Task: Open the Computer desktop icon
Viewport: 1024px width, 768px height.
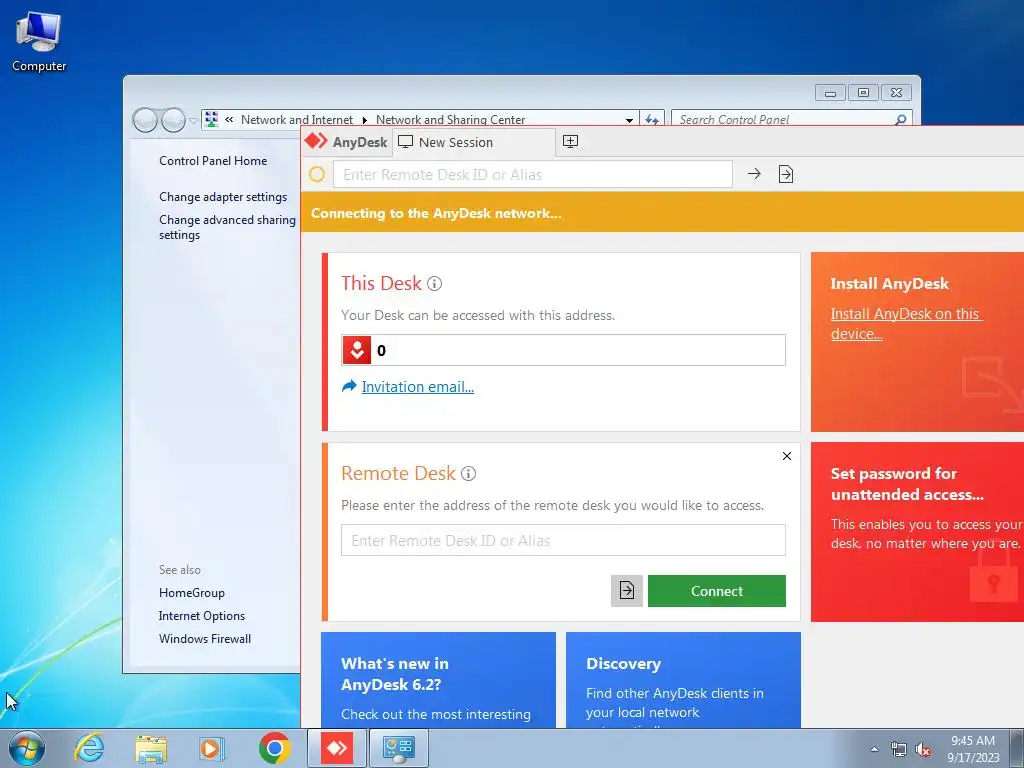Action: tap(39, 42)
